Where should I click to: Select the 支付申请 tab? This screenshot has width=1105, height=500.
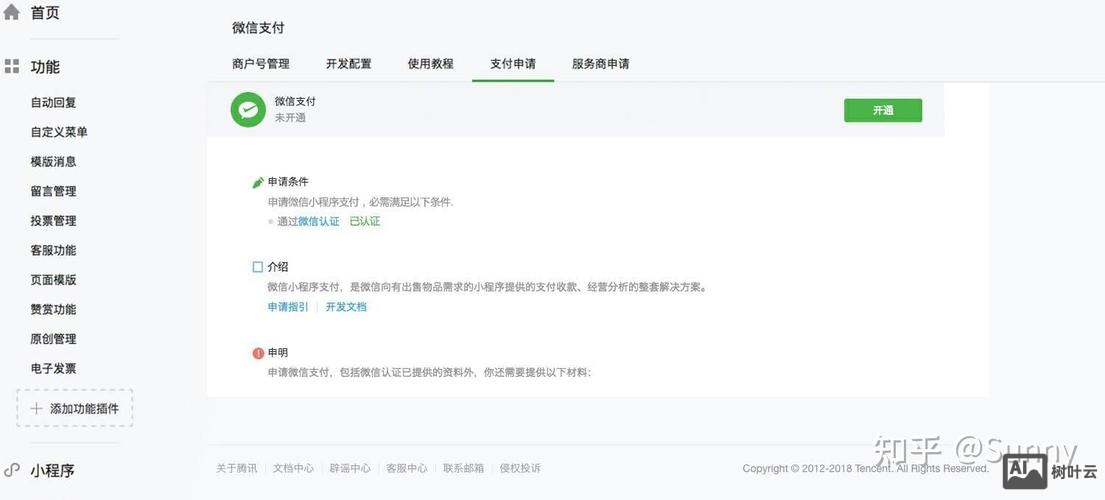point(513,64)
